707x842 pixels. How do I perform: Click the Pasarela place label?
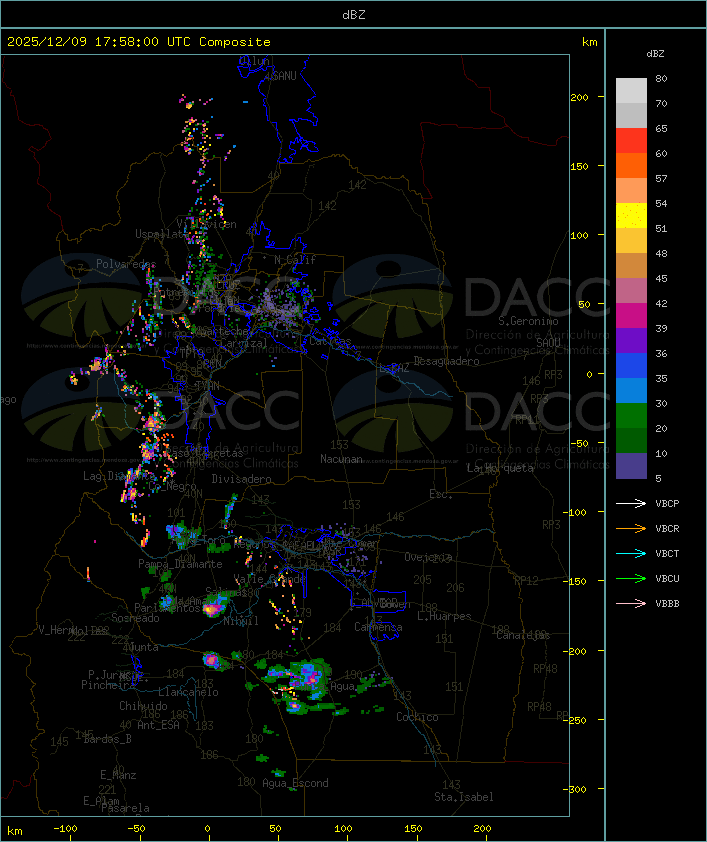[x=125, y=808]
